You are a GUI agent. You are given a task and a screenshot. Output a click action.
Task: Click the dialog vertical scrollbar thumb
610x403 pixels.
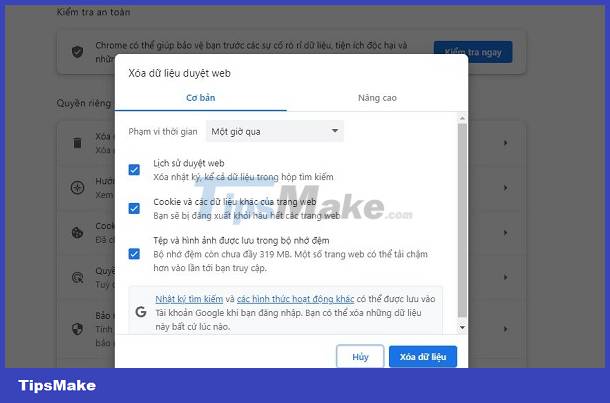point(462,221)
